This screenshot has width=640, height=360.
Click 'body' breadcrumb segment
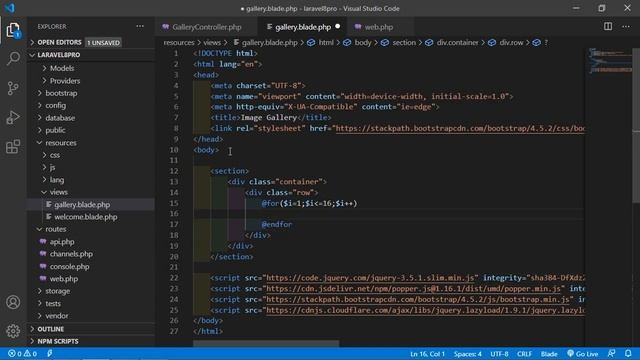click(362, 42)
